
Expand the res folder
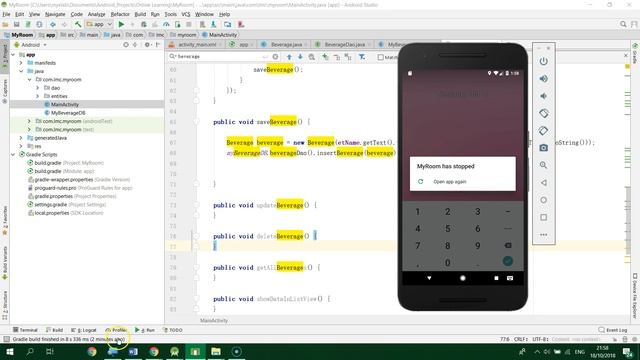pos(21,146)
